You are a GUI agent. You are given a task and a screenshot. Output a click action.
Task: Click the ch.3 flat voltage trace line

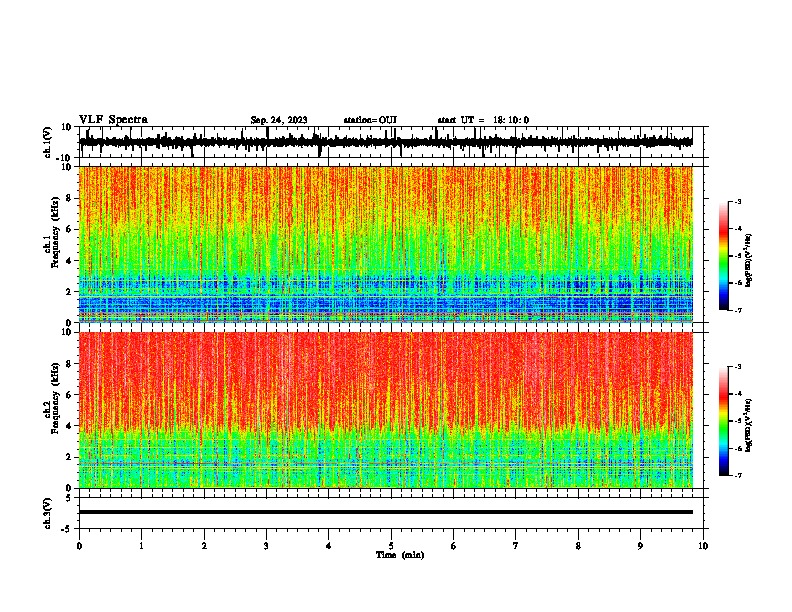point(385,512)
